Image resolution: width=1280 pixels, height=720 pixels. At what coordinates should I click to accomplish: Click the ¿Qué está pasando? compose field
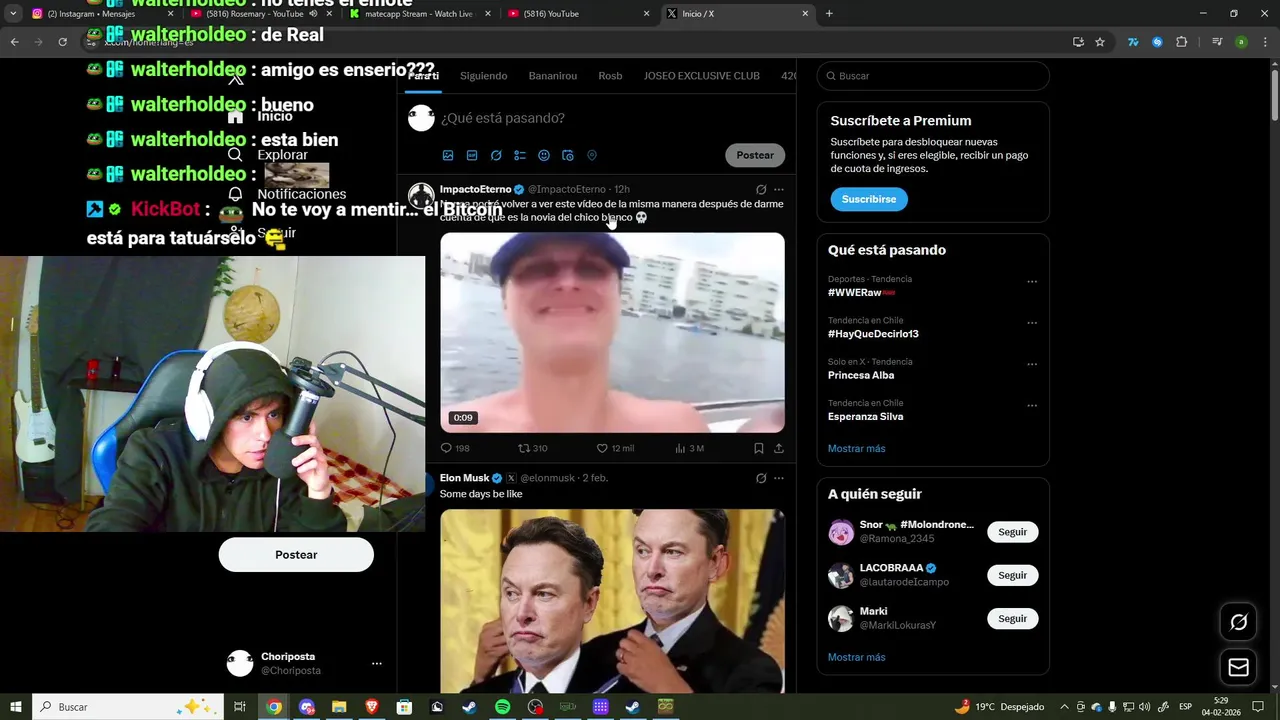(x=502, y=118)
